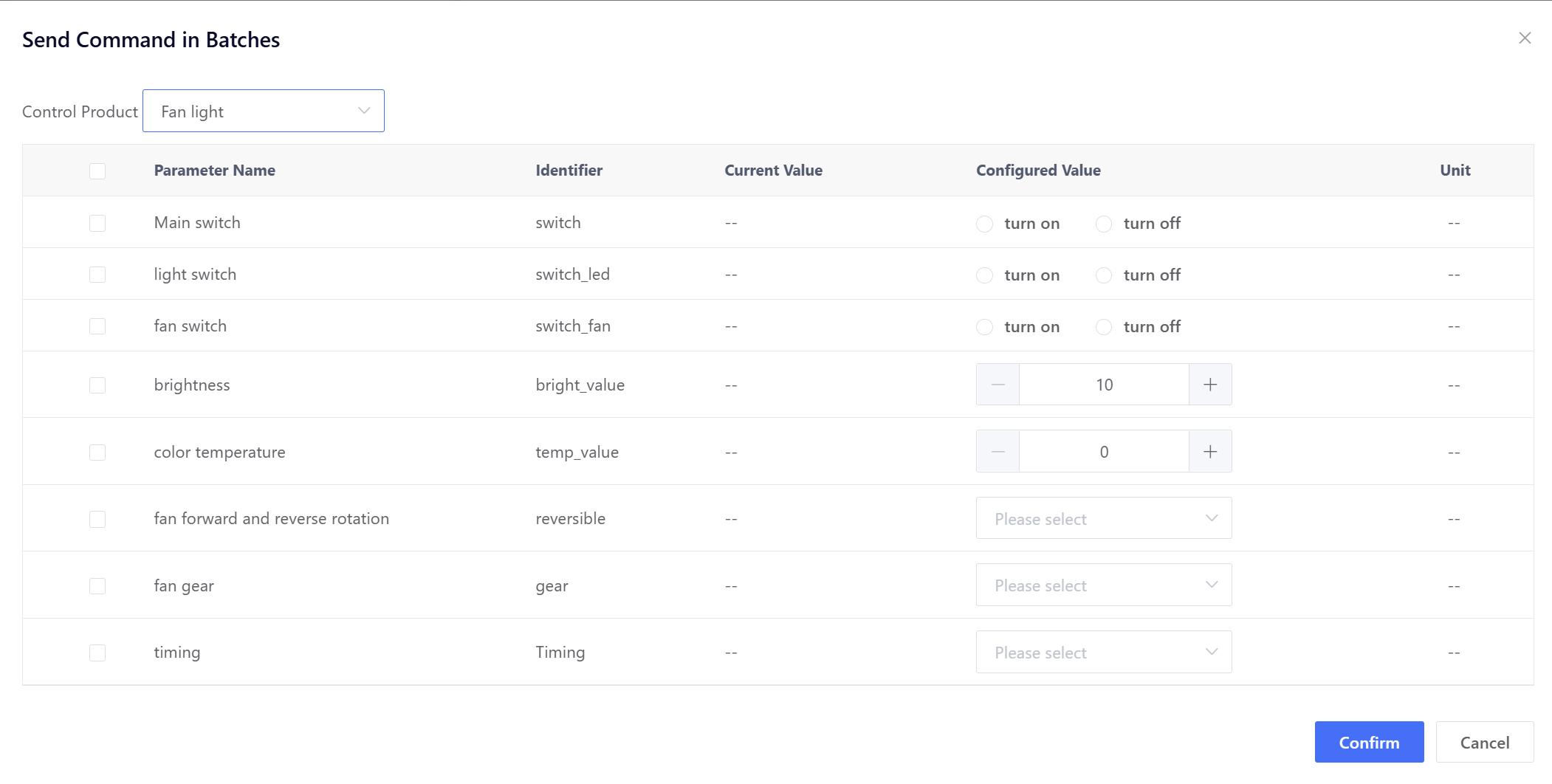Choose turn on for Main switch
The height and width of the screenshot is (784, 1552).
coord(985,224)
